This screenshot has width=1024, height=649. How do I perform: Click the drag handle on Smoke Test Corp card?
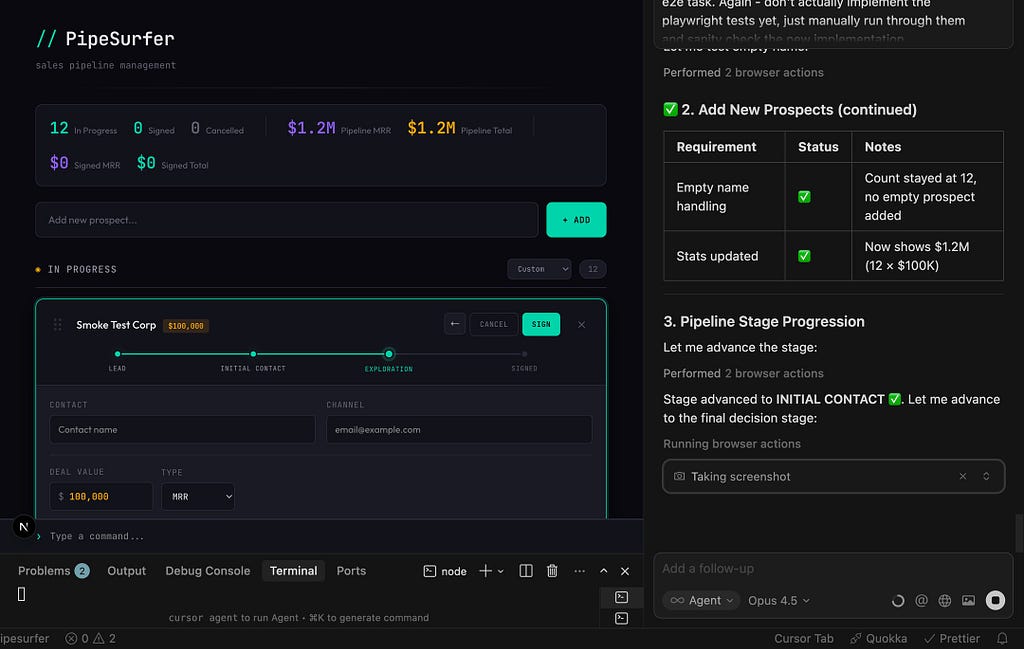(x=57, y=324)
